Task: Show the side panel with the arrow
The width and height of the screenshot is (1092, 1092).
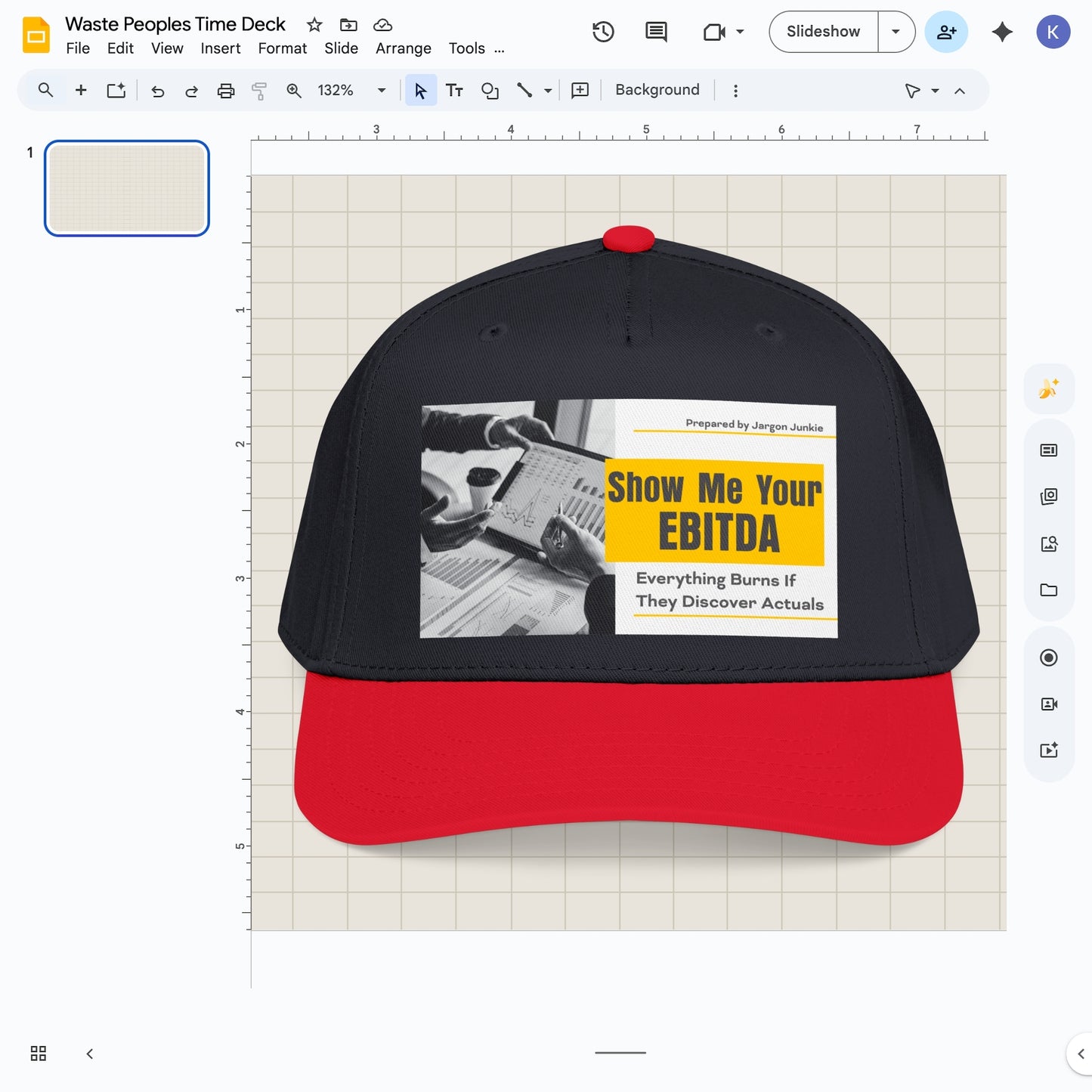Action: [x=1081, y=1053]
